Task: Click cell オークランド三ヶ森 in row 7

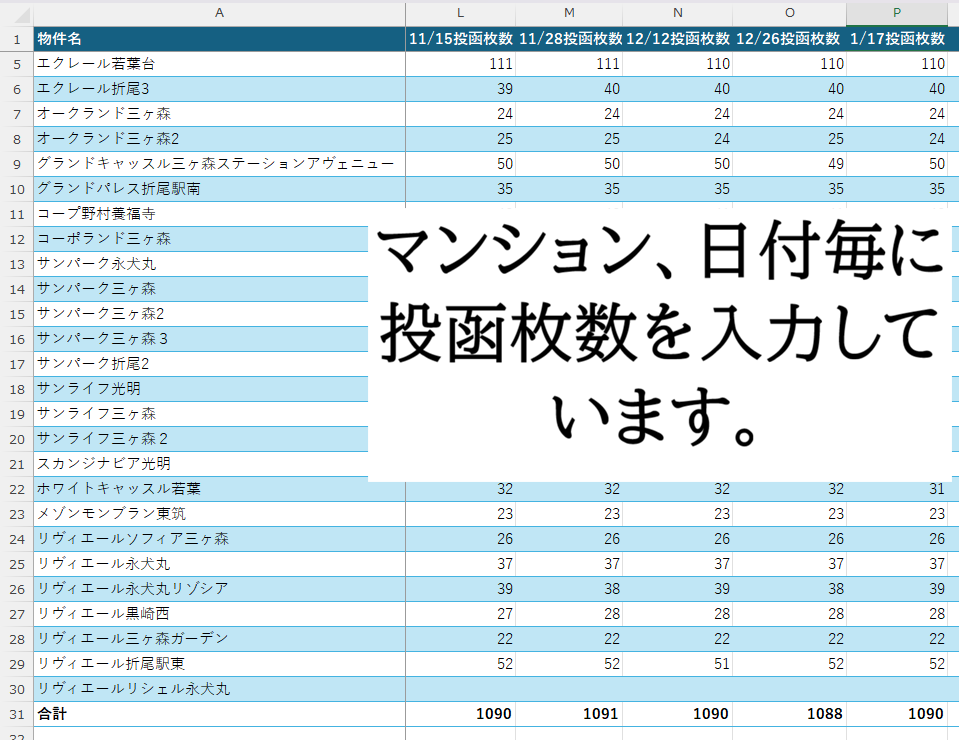Action: pos(219,114)
